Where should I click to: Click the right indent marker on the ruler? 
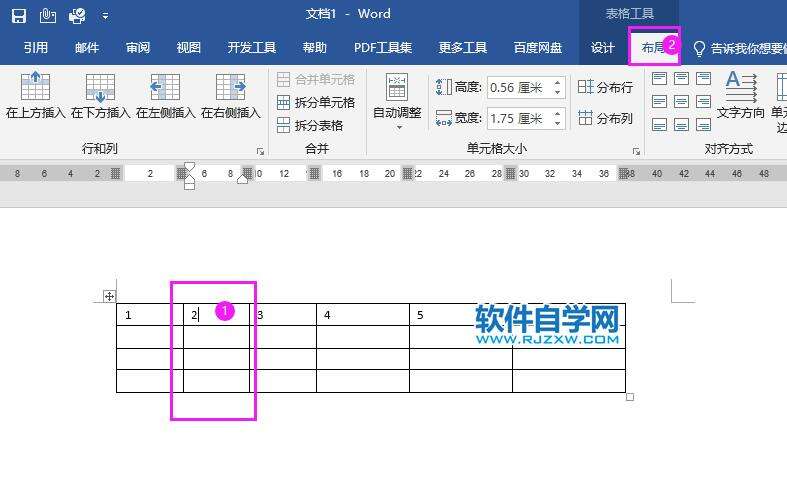pyautogui.click(x=242, y=179)
